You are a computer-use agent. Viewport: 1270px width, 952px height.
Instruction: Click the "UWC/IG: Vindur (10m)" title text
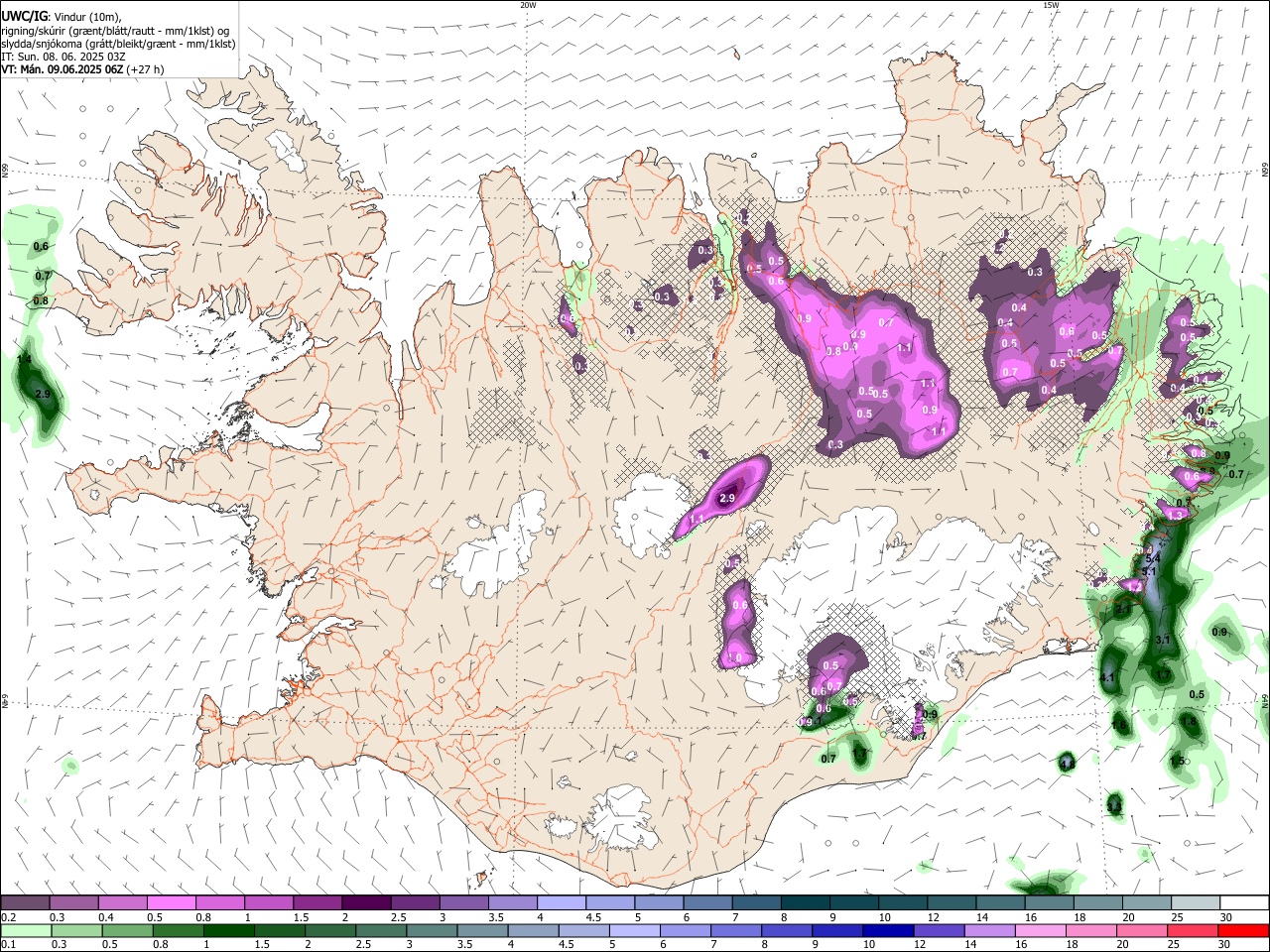coord(62,17)
